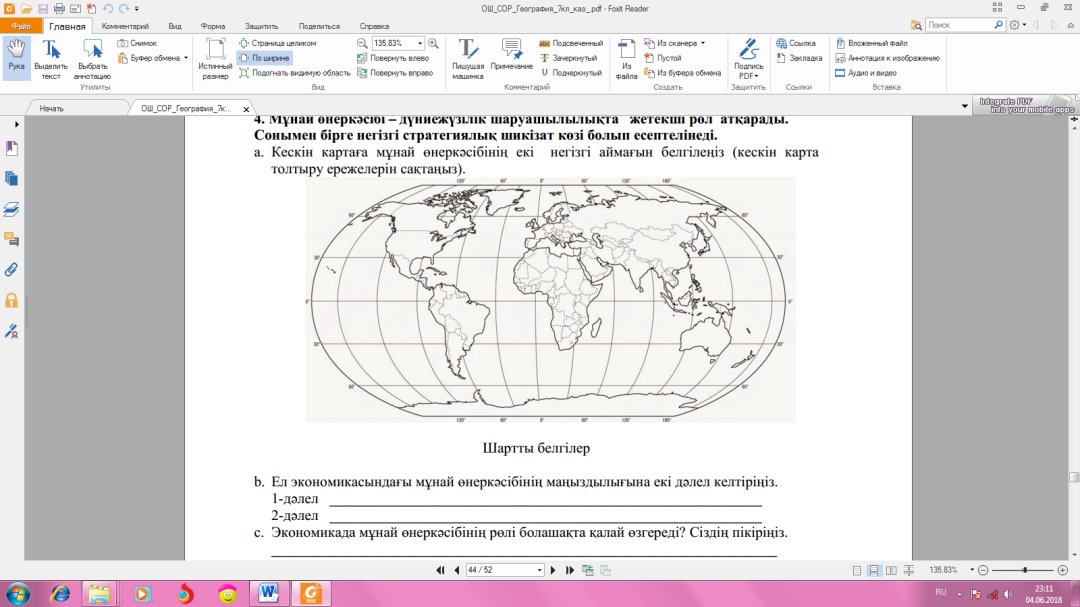
Task: Expand the Clipboard (Буфер обмена) dropdown
Action: [x=186, y=58]
